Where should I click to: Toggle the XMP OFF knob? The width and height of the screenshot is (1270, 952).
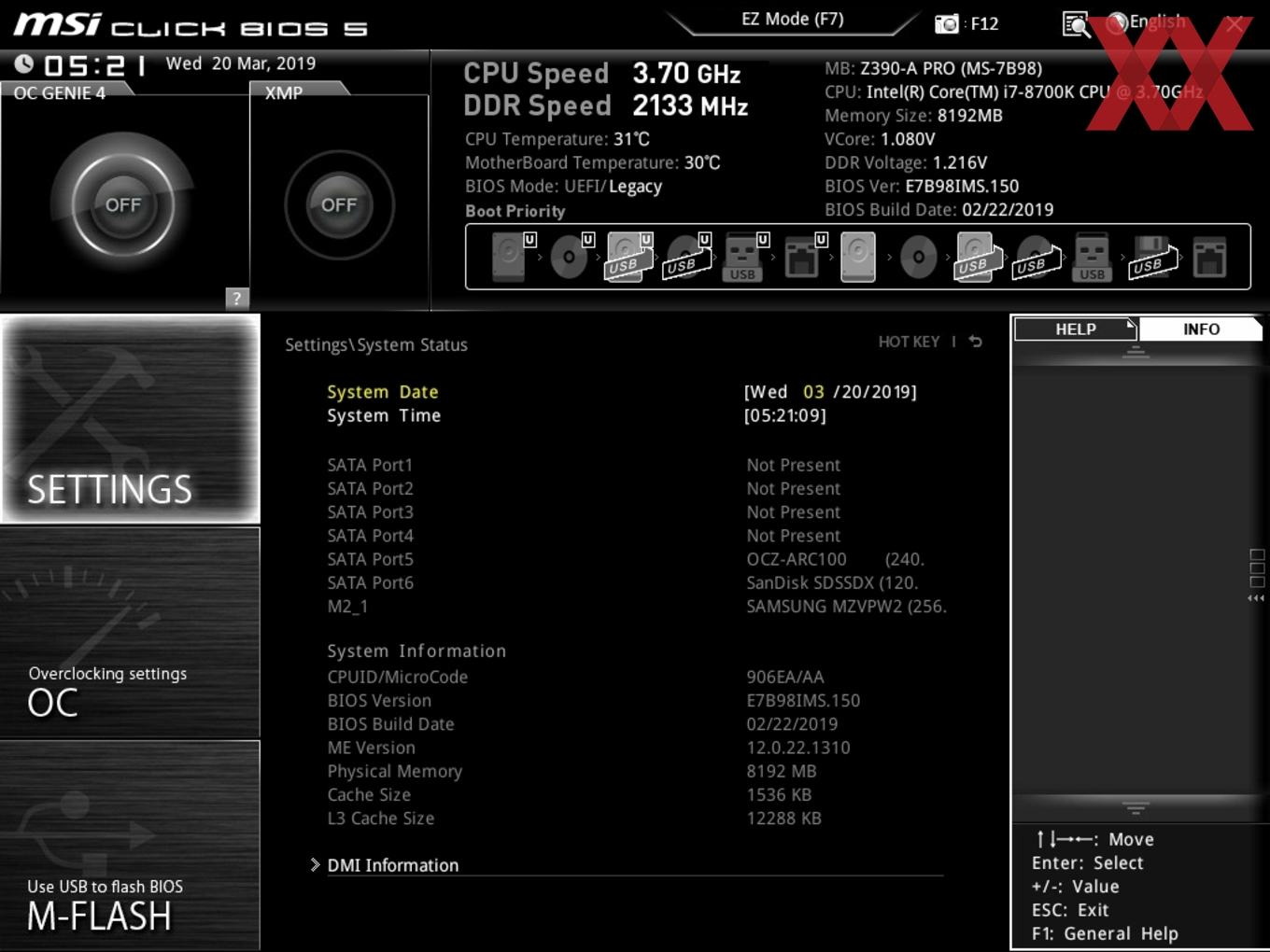click(x=339, y=204)
